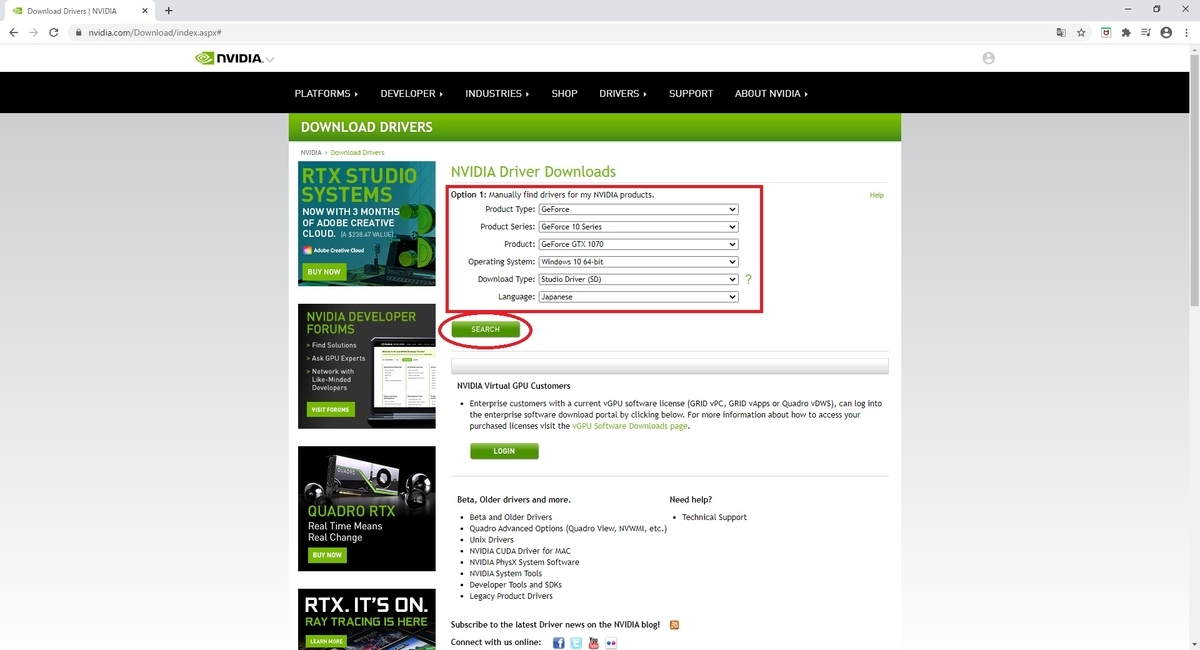Expand the DRIVERS menu

pos(623,94)
